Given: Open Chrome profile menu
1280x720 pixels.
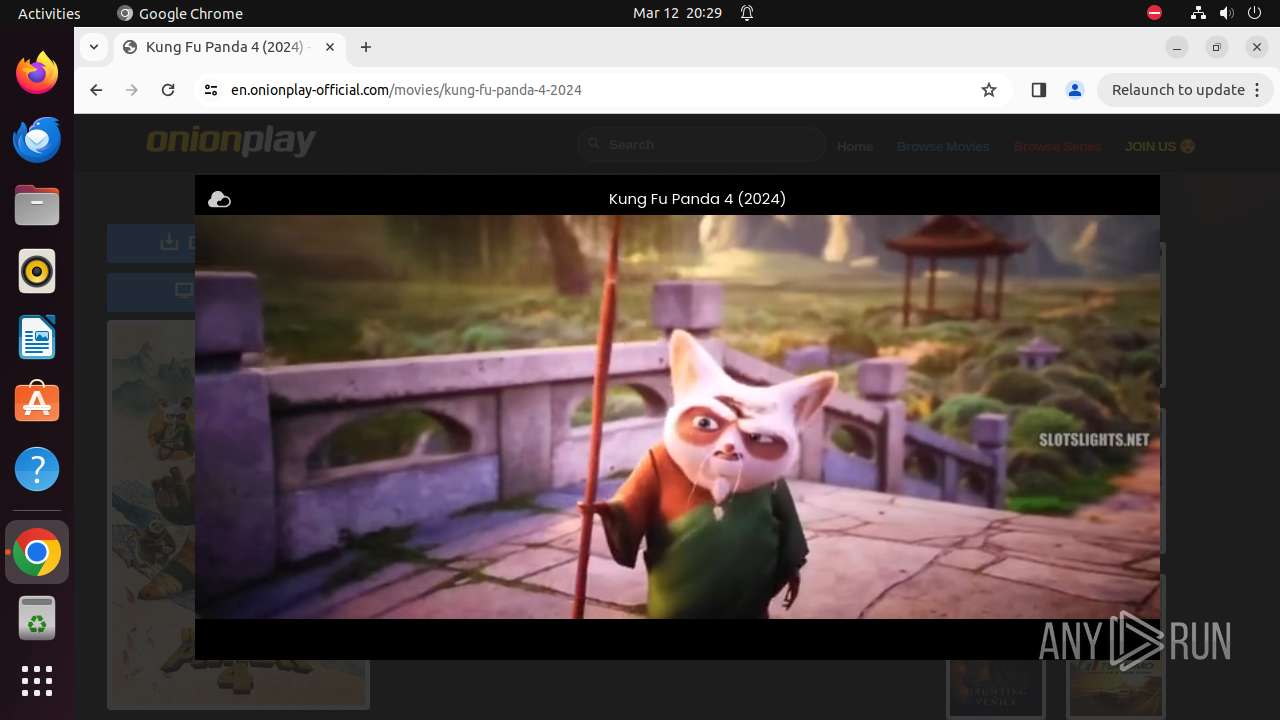Looking at the screenshot, I should point(1075,90).
